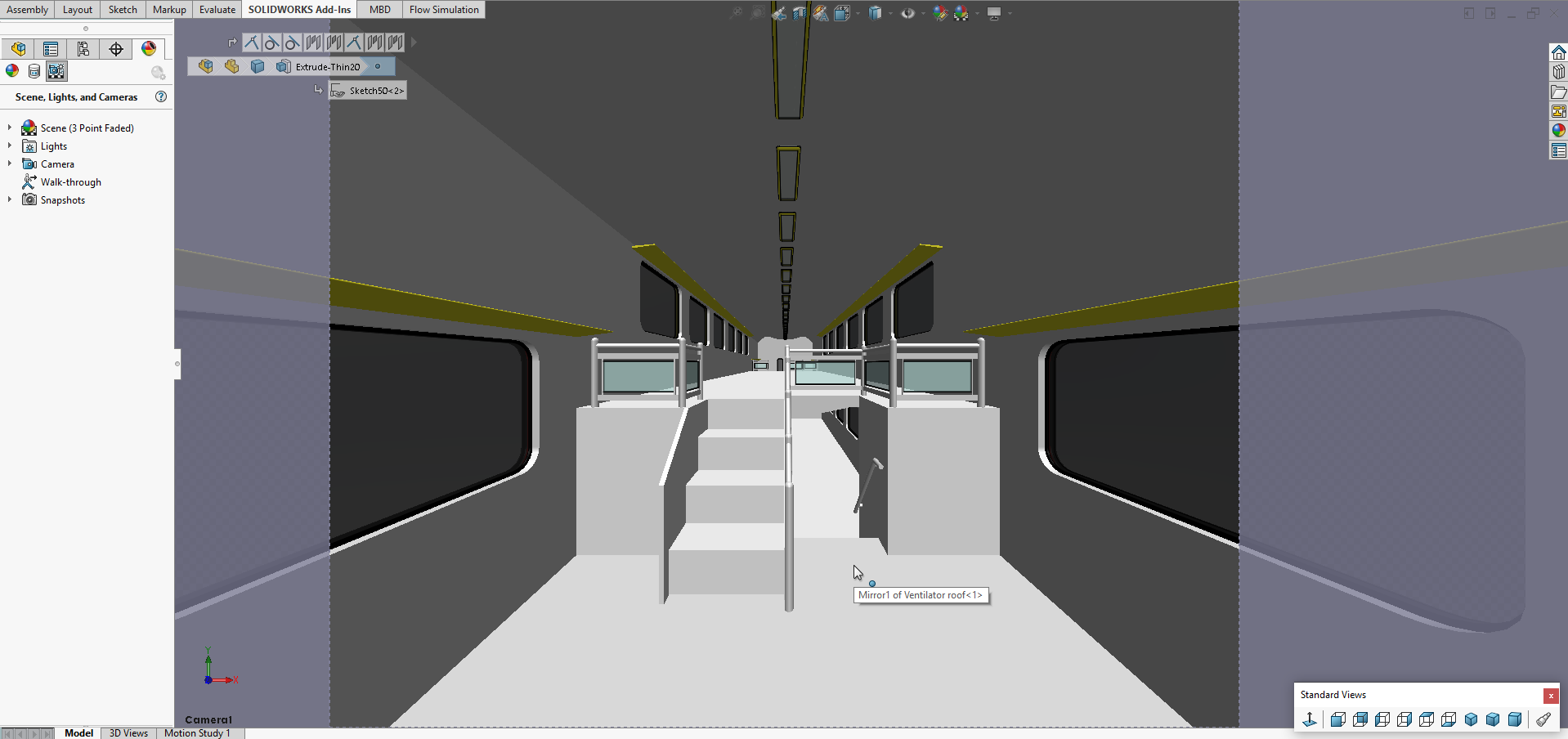Collapse the left manager panel handle
This screenshot has width=1568, height=739.
click(x=177, y=364)
